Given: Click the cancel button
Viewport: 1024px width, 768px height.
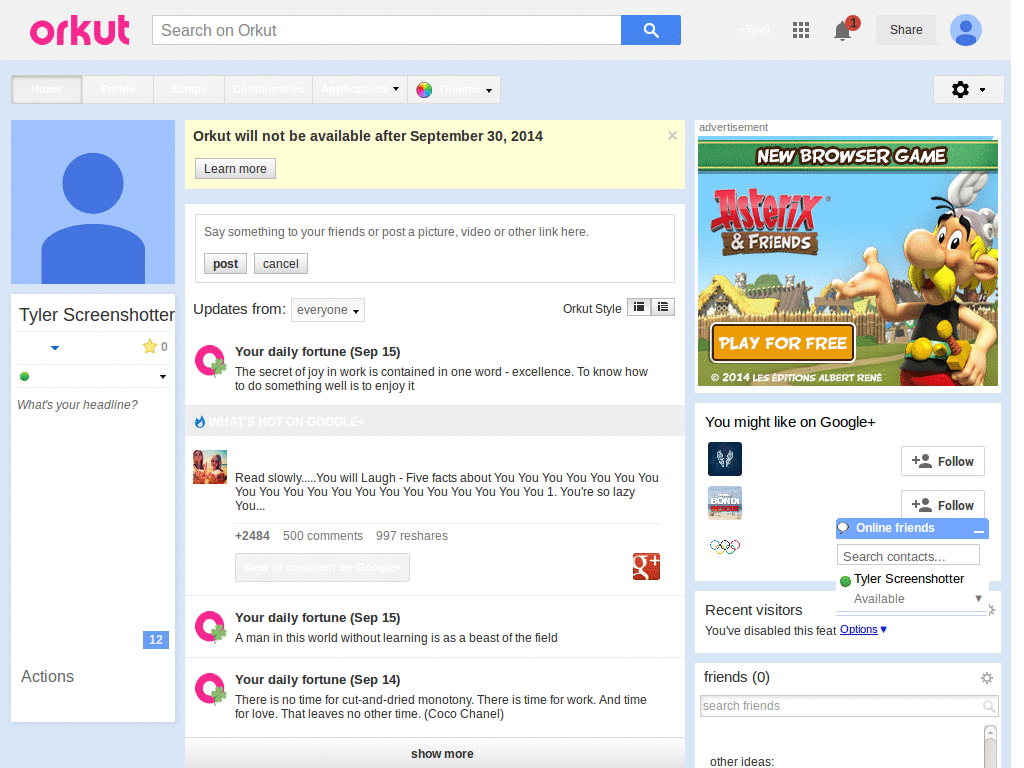Looking at the screenshot, I should (x=281, y=264).
